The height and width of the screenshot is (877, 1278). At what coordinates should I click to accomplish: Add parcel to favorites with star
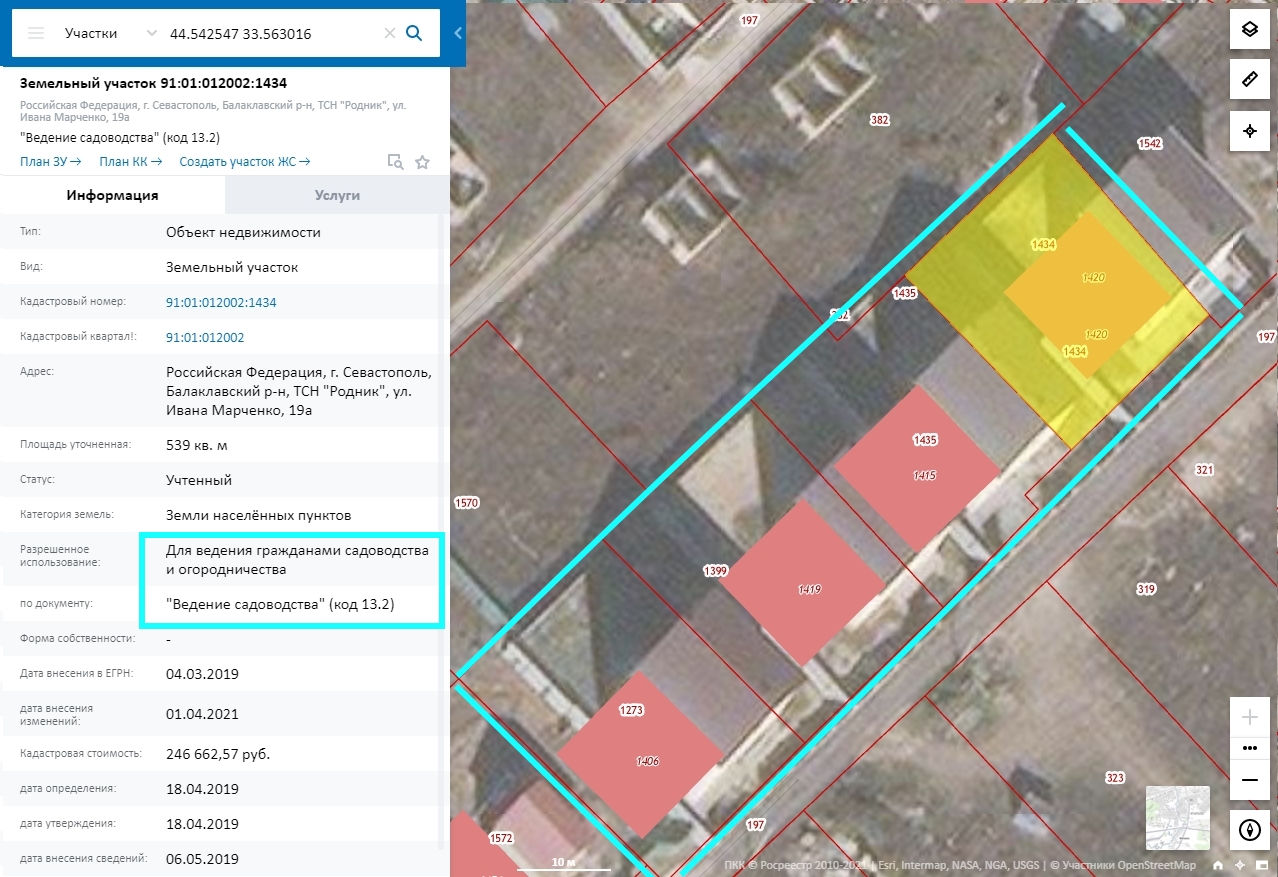click(422, 162)
